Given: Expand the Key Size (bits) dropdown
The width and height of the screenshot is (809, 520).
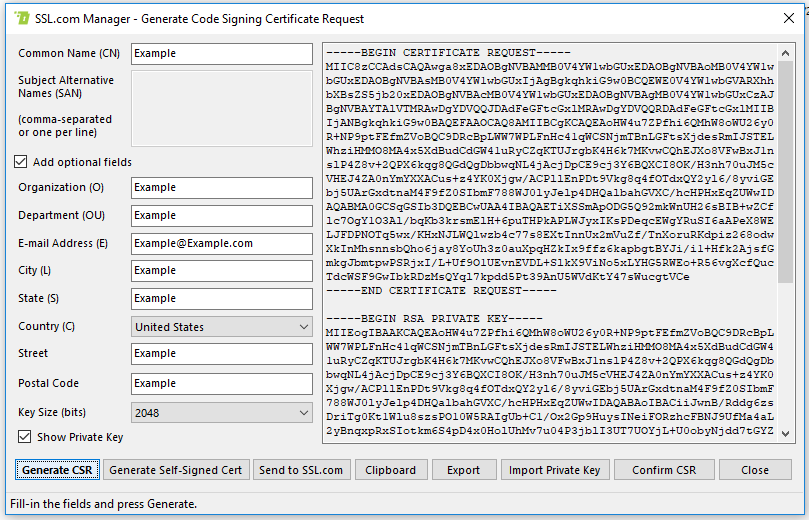Looking at the screenshot, I should [x=222, y=412].
